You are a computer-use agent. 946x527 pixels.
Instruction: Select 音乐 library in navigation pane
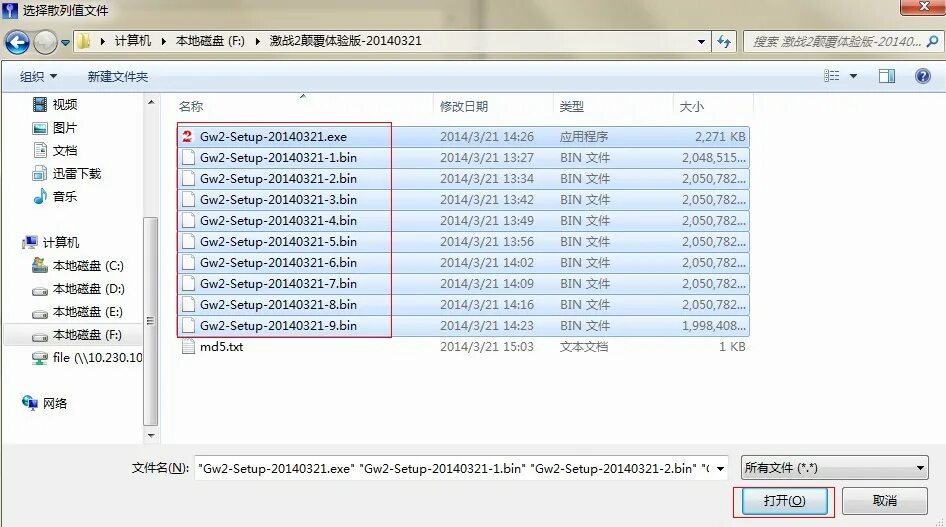[x=55, y=197]
